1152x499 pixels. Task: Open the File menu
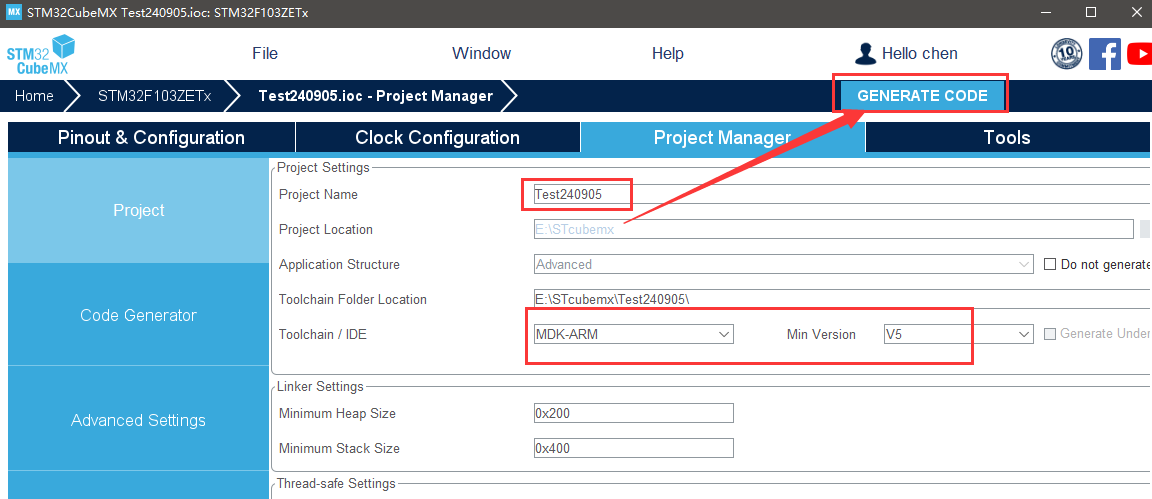tap(265, 54)
